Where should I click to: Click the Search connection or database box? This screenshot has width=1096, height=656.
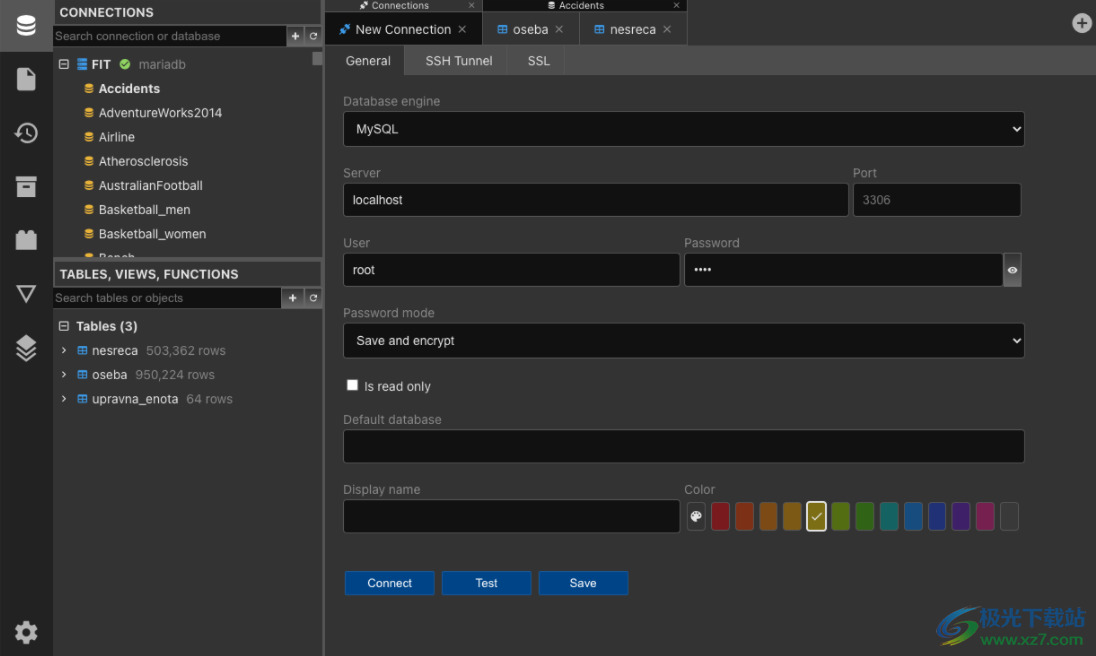point(169,36)
